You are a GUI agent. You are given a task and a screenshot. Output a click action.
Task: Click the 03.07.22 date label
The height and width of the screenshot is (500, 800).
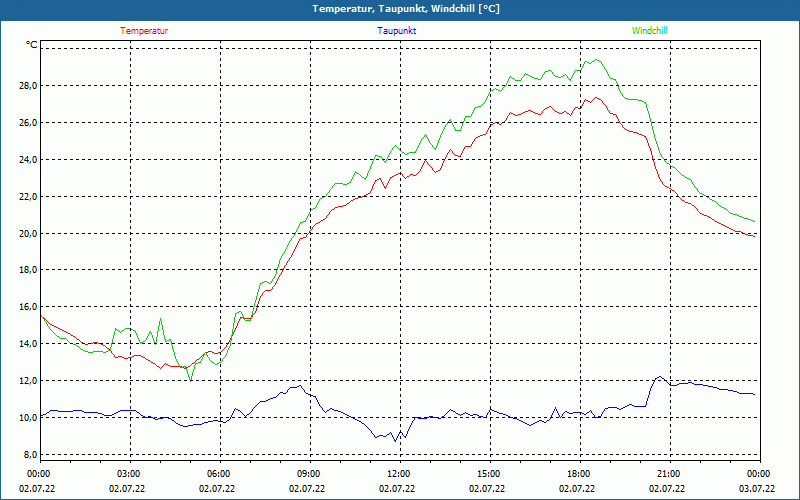coord(757,488)
